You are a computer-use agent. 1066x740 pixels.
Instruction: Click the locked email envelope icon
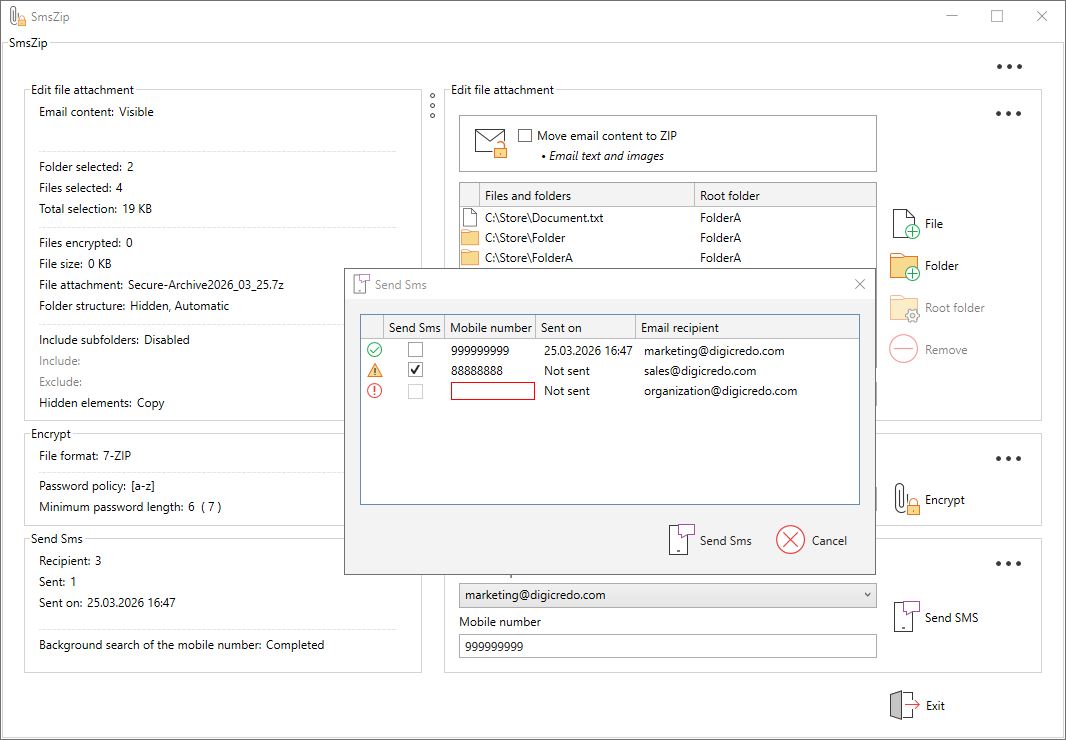pos(490,143)
